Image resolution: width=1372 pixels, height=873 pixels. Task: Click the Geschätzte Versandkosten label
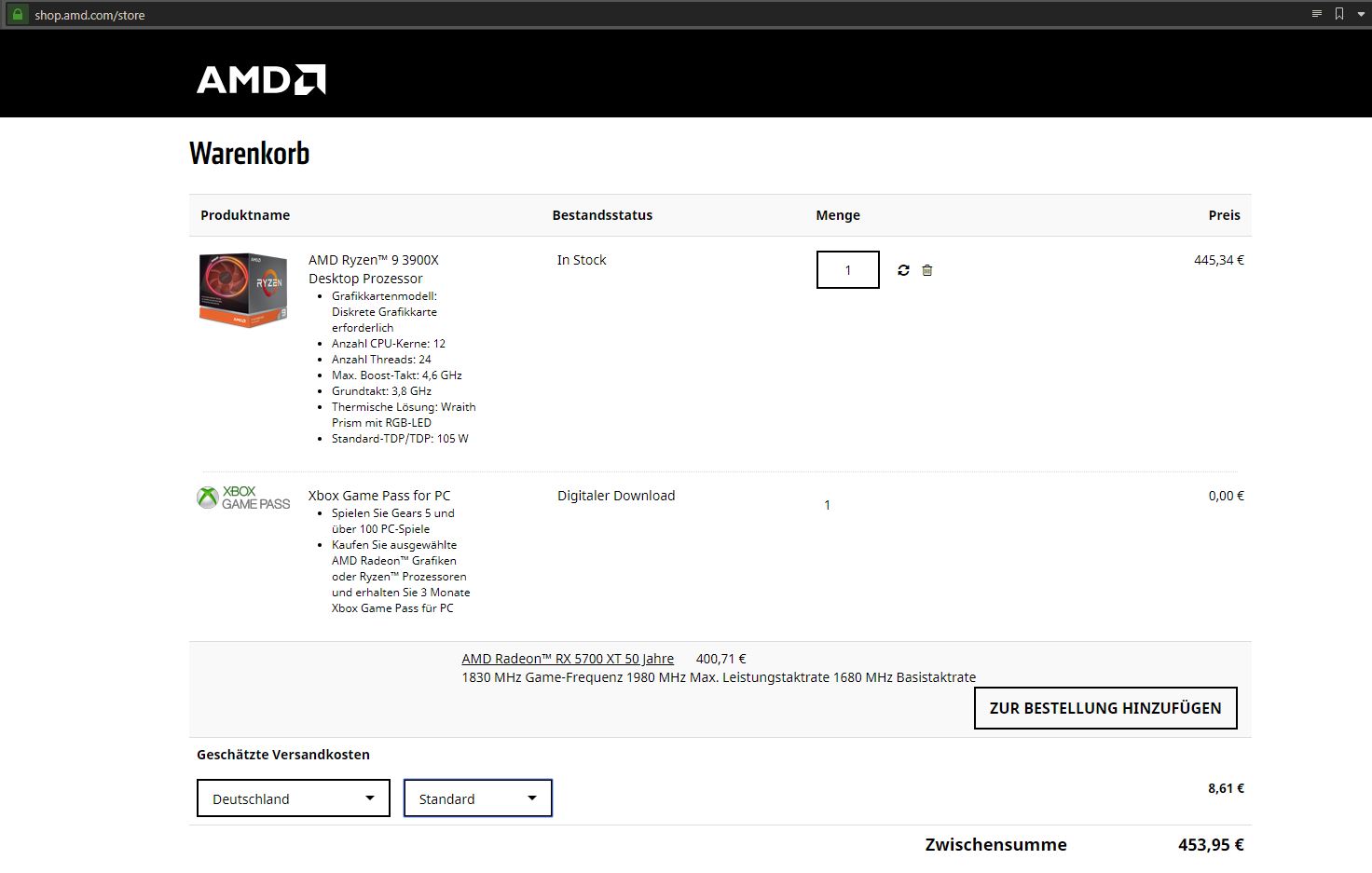tap(283, 755)
